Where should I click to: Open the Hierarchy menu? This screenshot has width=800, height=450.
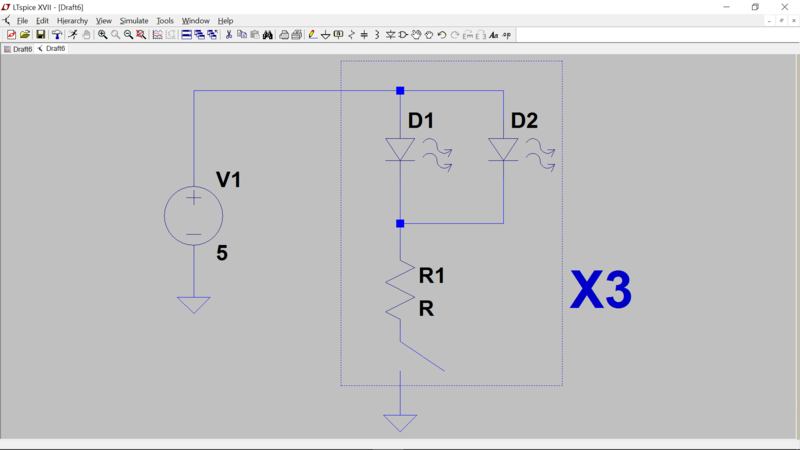click(72, 20)
